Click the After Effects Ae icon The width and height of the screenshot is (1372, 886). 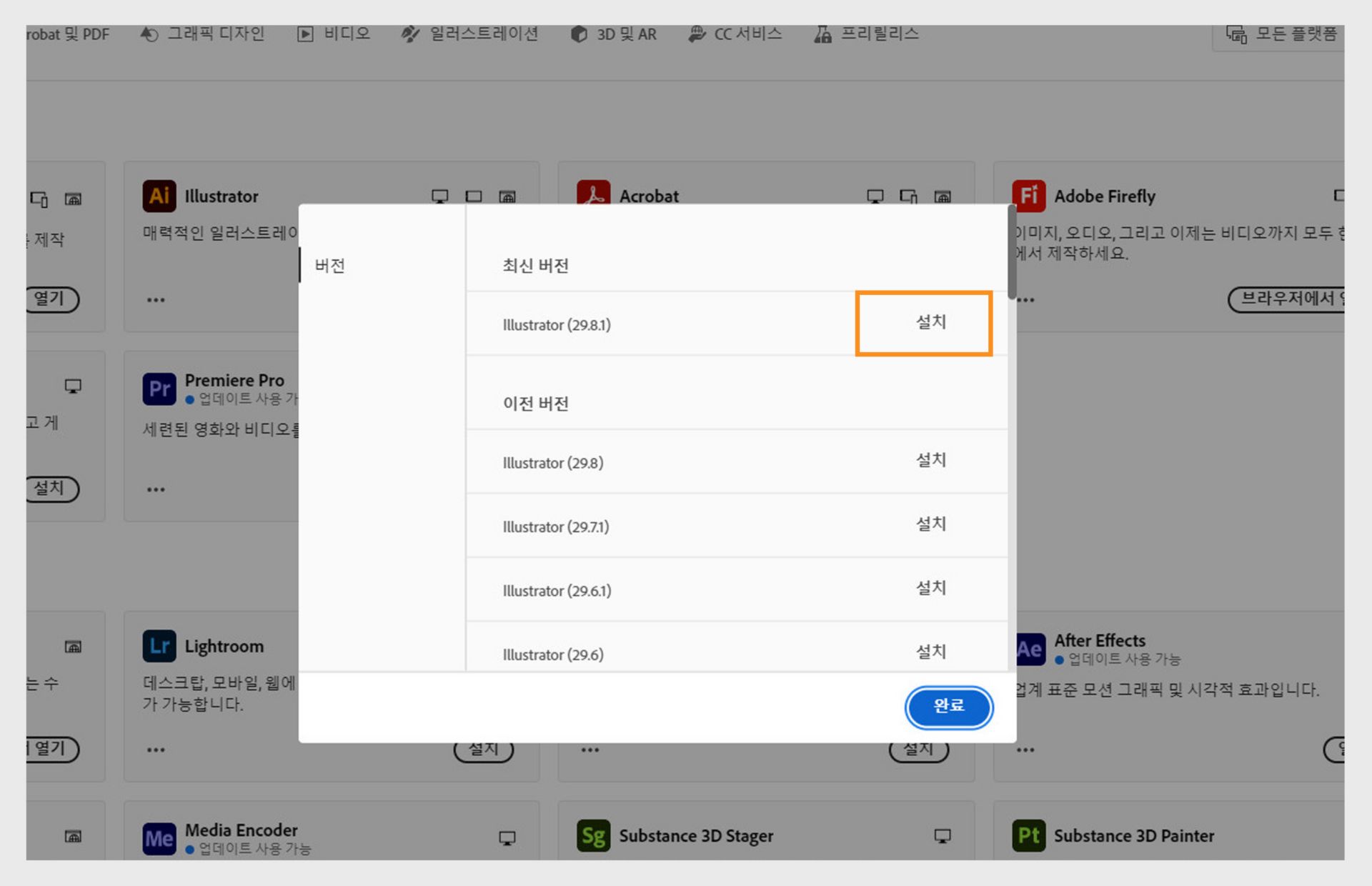[x=1030, y=649]
